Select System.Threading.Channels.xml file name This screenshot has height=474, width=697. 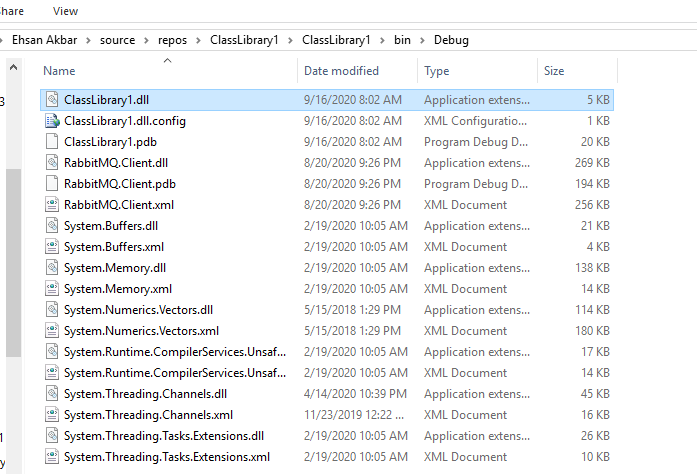coord(148,414)
